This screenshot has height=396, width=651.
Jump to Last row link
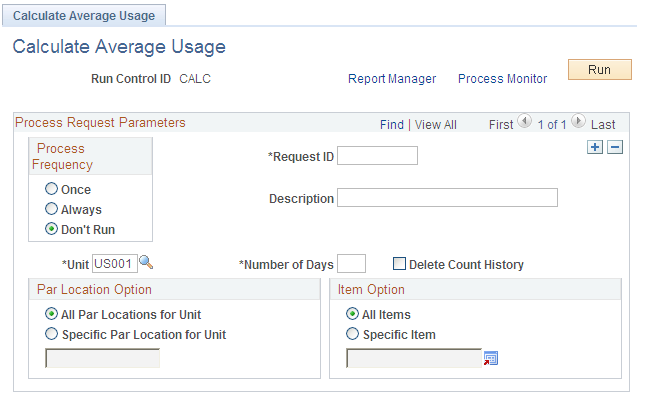pos(603,125)
